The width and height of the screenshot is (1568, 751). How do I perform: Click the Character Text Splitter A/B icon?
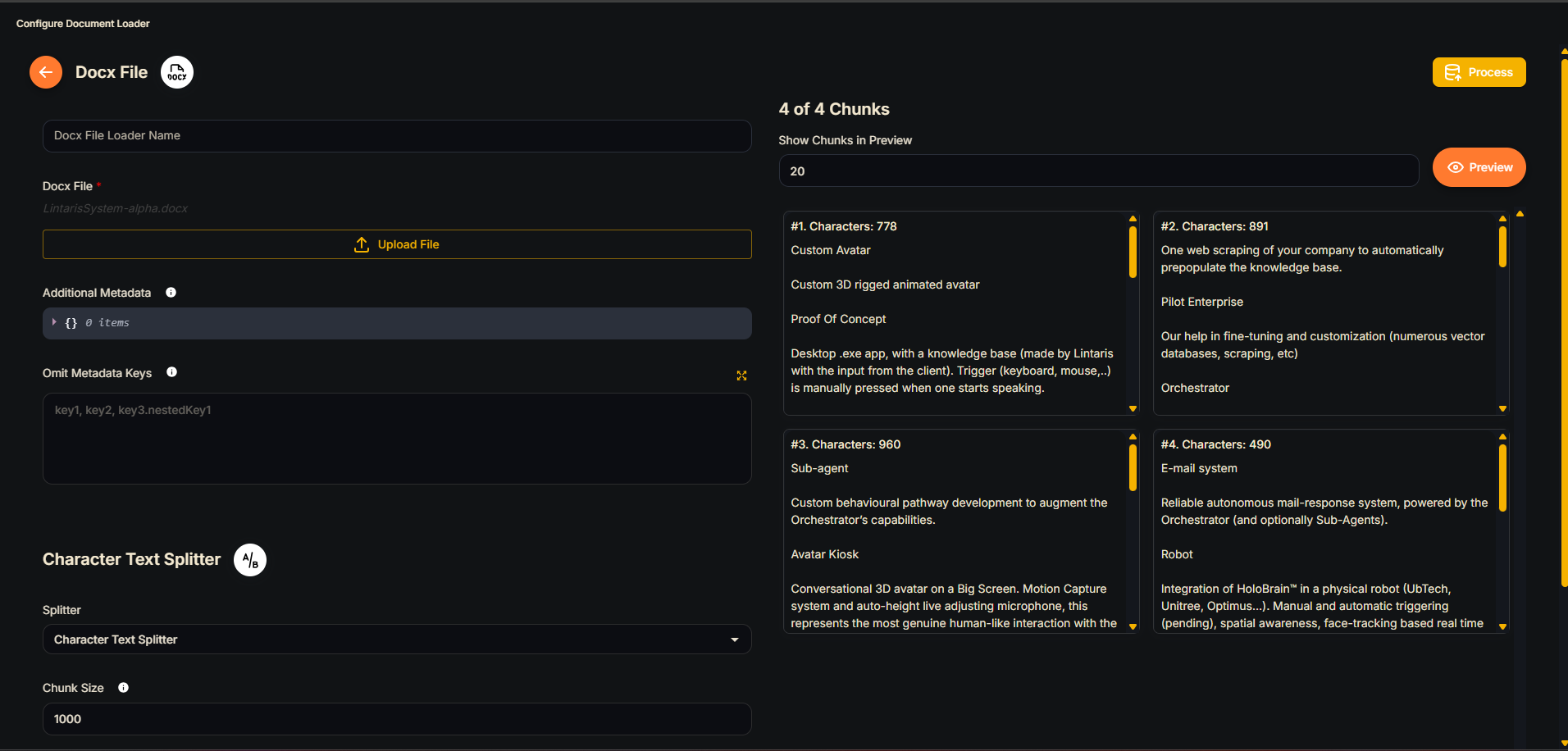coord(250,560)
